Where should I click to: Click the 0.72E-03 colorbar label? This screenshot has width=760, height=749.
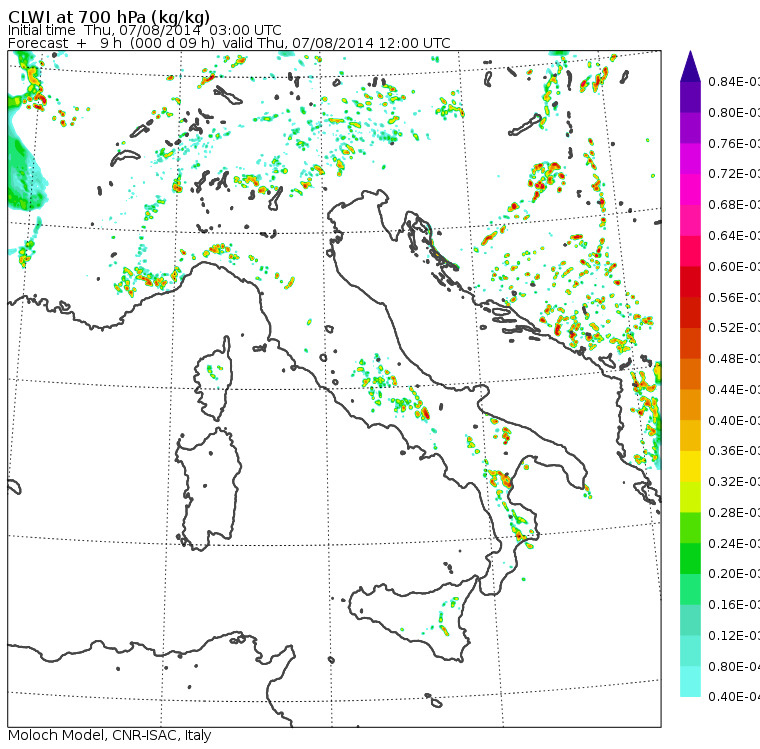[734, 174]
